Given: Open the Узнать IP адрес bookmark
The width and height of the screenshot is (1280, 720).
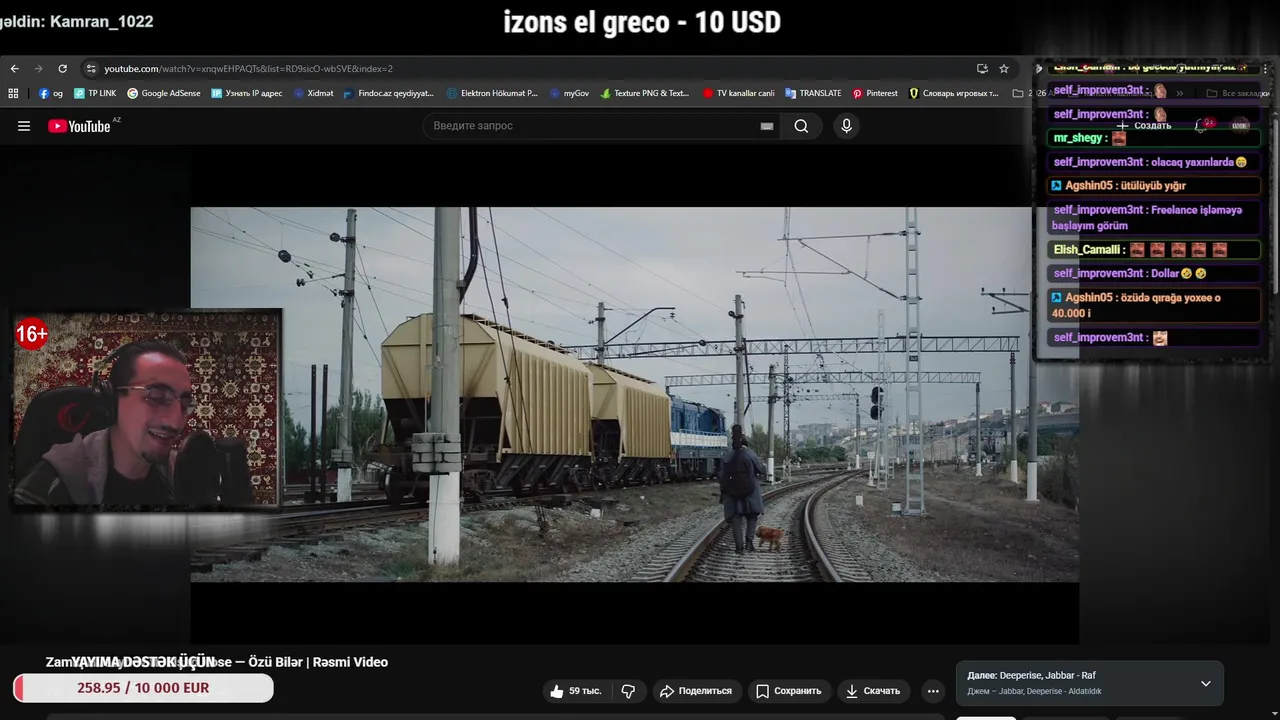Looking at the screenshot, I should [247, 93].
